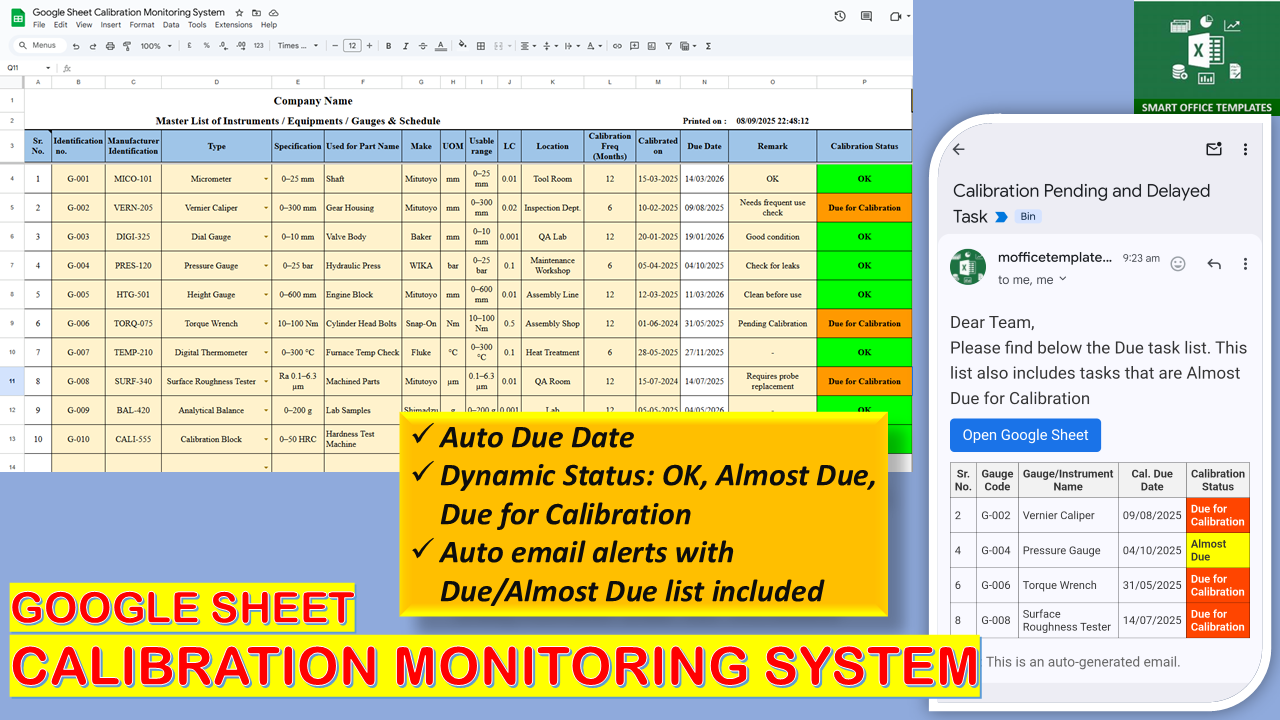Mark the email as unread
Screen dimensions: 1280x720
(x=1214, y=150)
